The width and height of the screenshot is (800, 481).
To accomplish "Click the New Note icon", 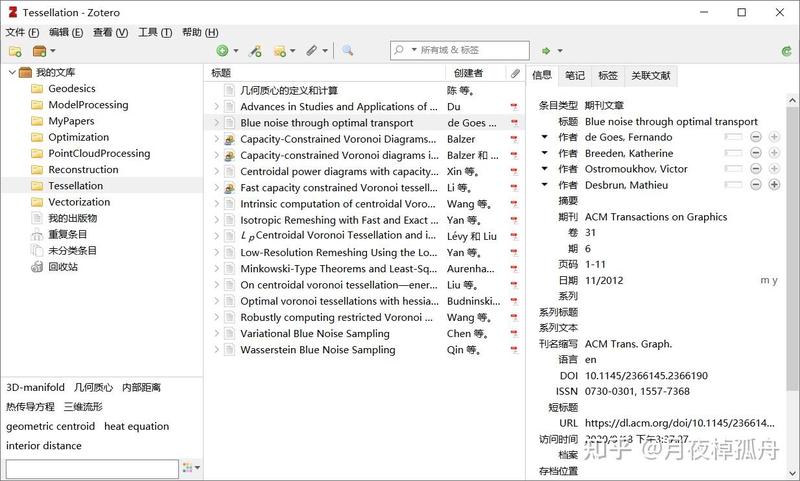I will (x=280, y=50).
